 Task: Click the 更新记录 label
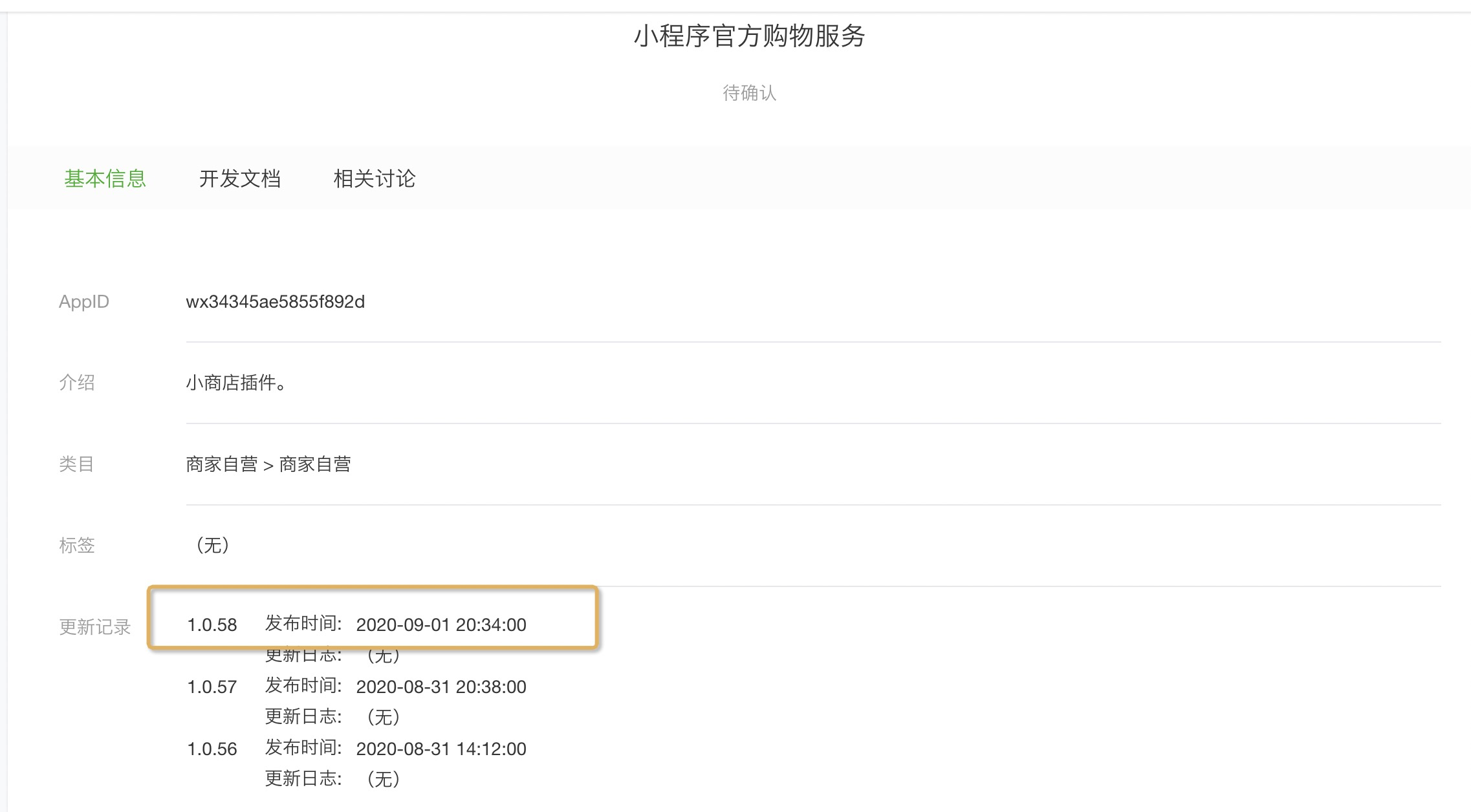tap(94, 626)
